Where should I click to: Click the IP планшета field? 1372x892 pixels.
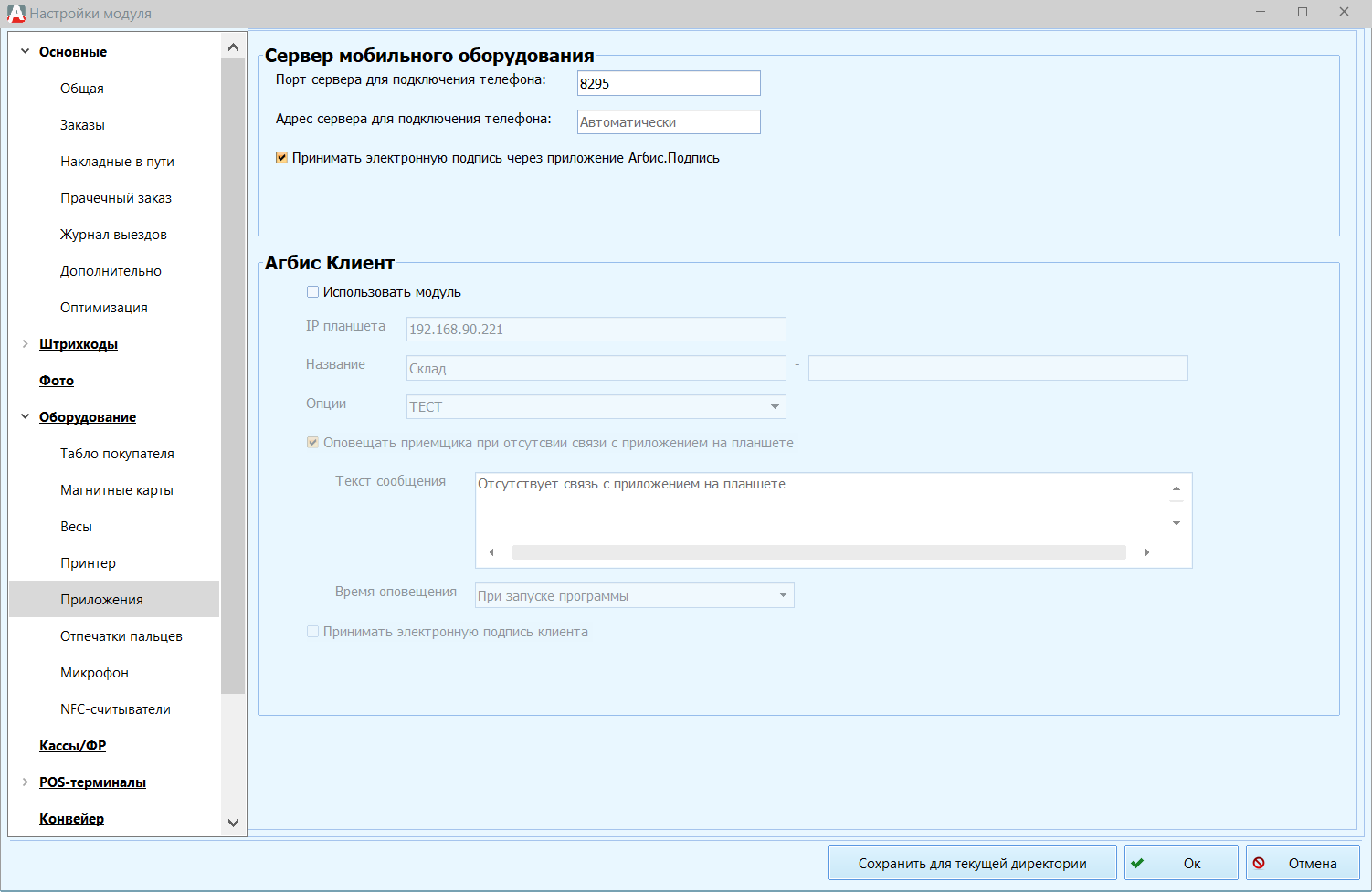[x=596, y=330]
